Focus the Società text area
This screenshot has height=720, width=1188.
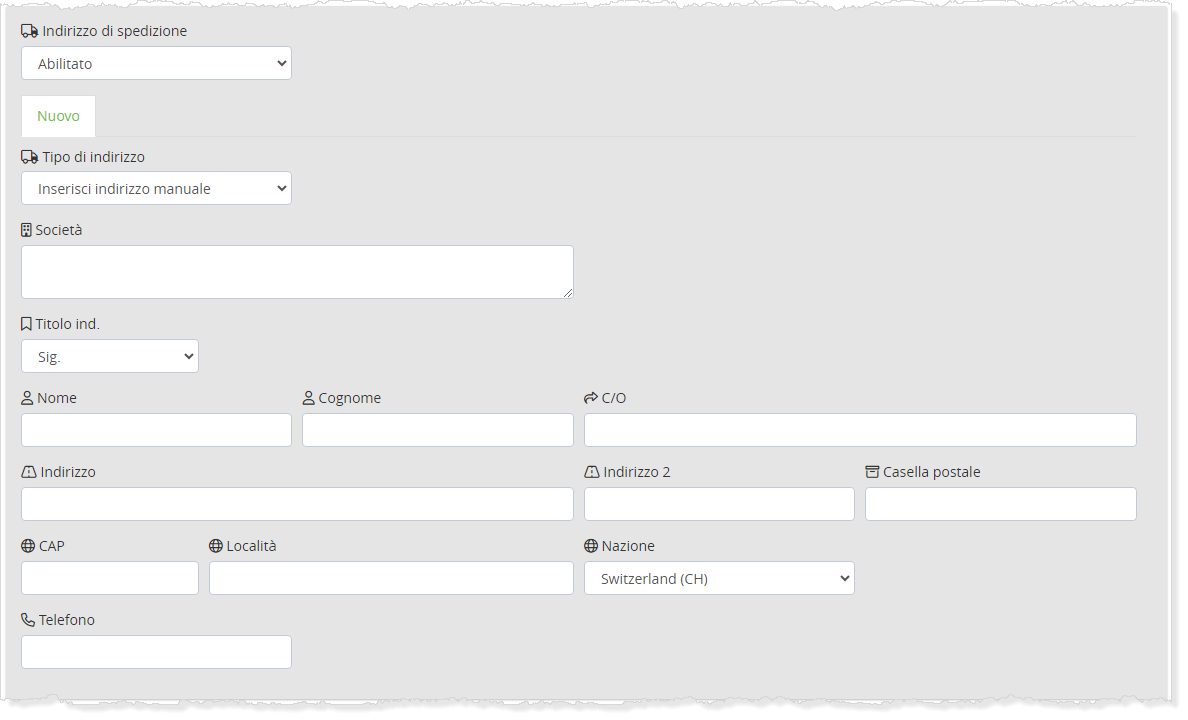tap(297, 272)
